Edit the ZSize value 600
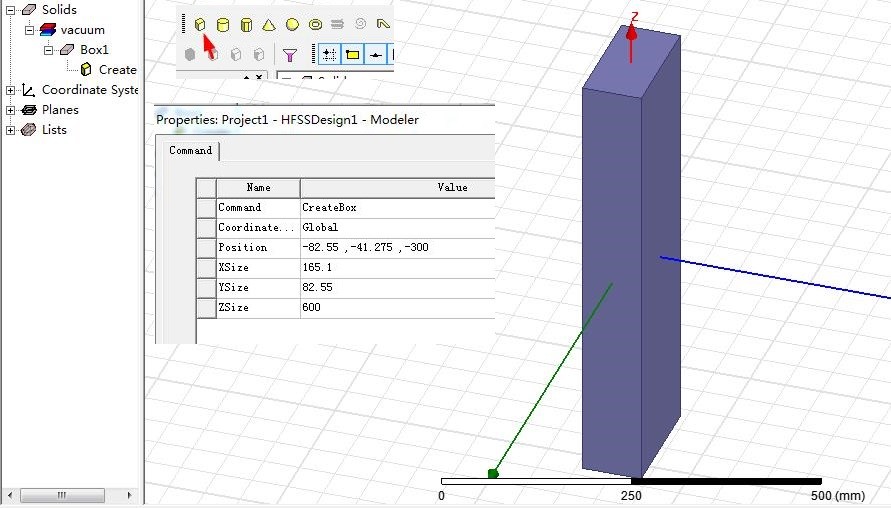Viewport: 891px width, 508px height. point(398,307)
